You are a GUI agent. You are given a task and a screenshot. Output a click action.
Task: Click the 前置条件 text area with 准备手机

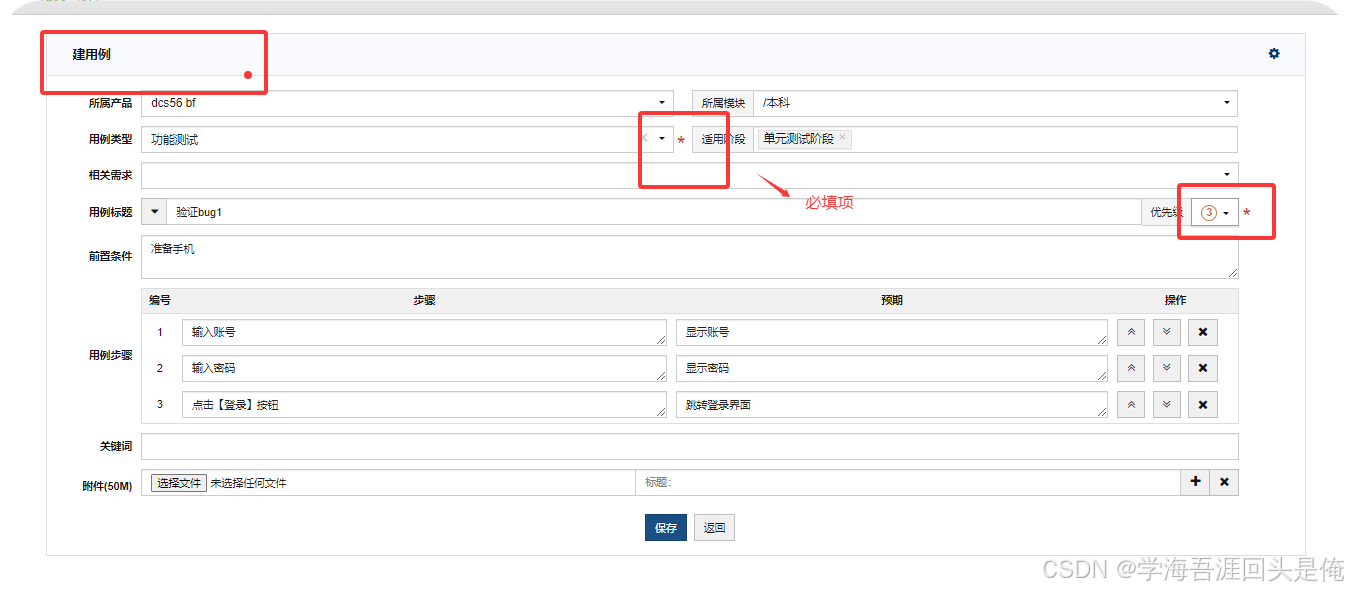coord(690,257)
